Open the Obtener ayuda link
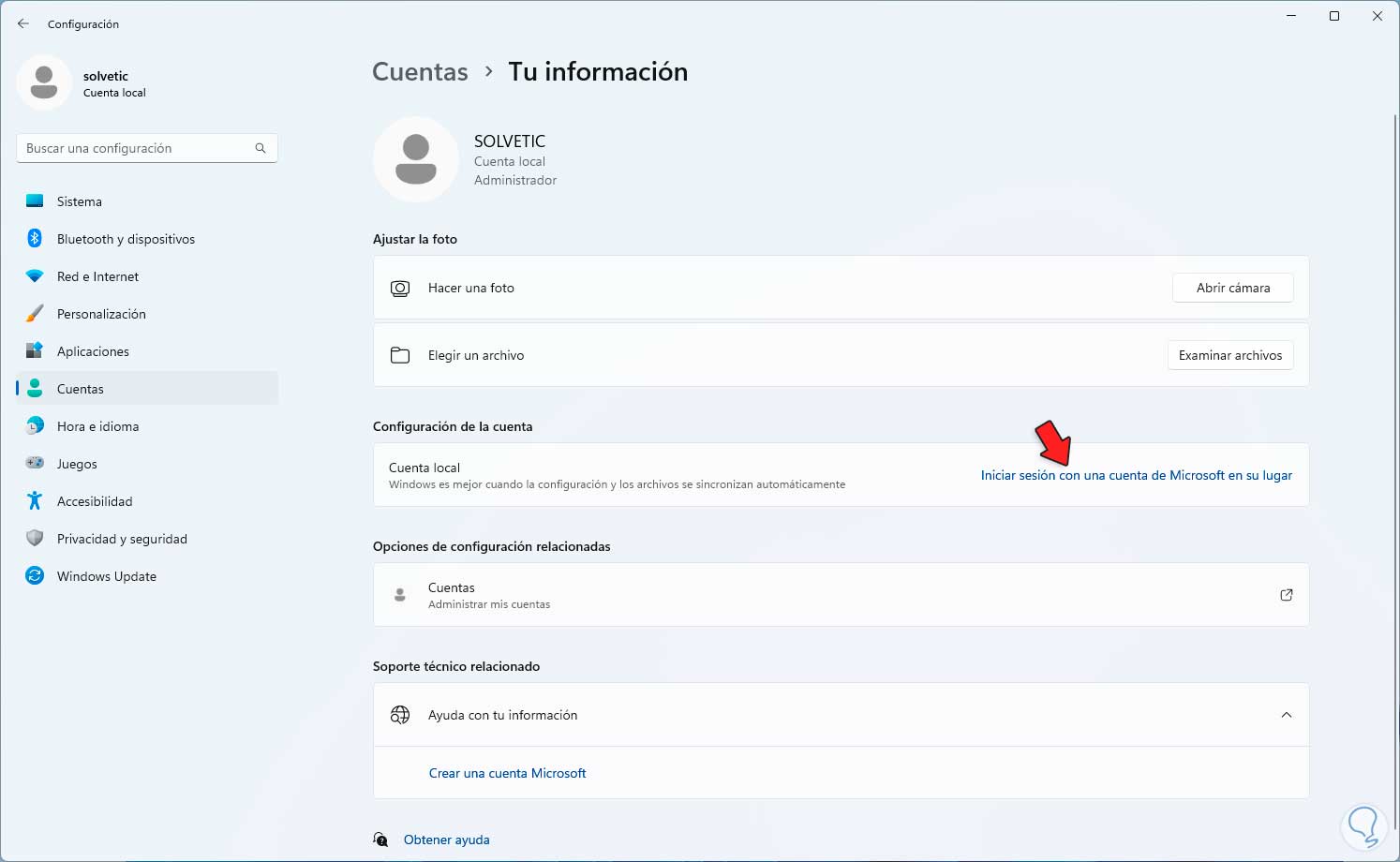 pyautogui.click(x=447, y=840)
